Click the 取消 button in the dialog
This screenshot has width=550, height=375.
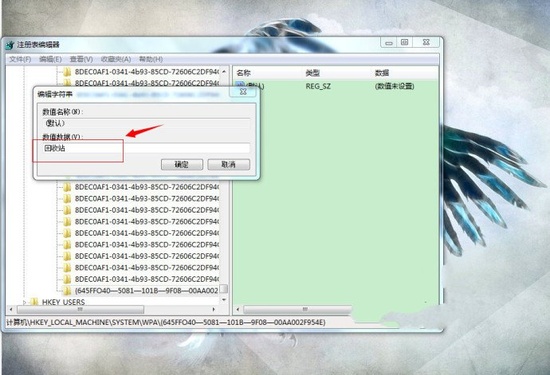pyautogui.click(x=228, y=165)
